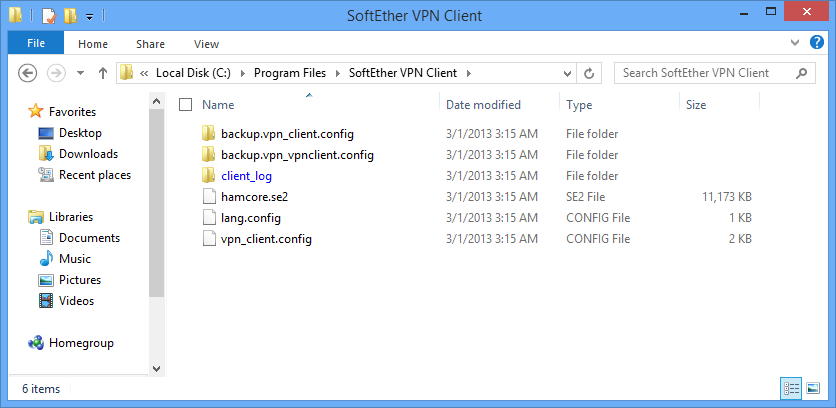Image resolution: width=836 pixels, height=408 pixels.
Task: Switch to the Share ribbon tab
Action: (150, 44)
